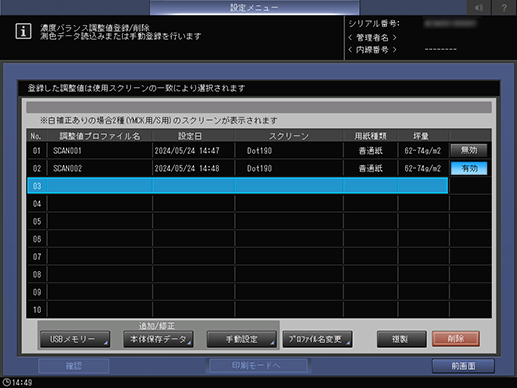517x388 pixels.
Task: Open the USBメモリー import option
Action: click(75, 339)
